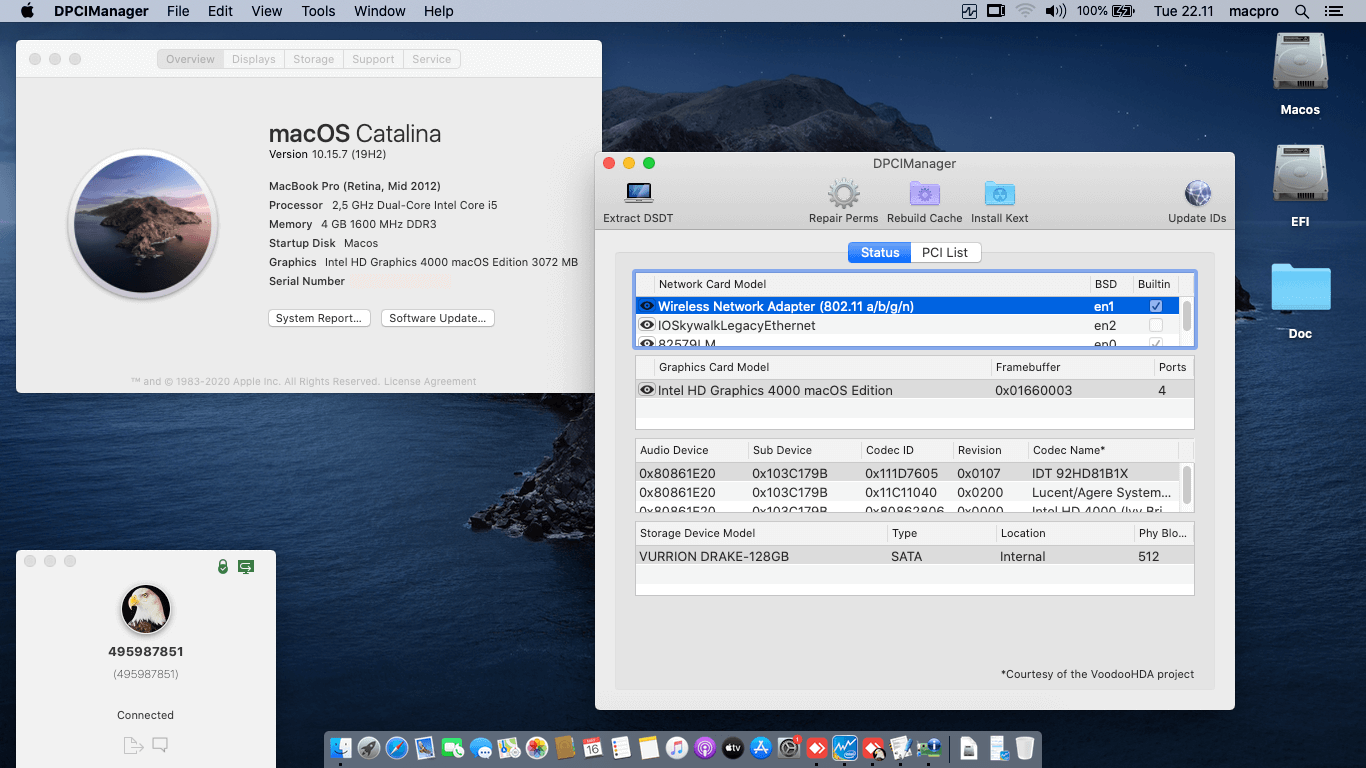The height and width of the screenshot is (768, 1366).
Task: Open Launchpad from the Dock
Action: pyautogui.click(x=369, y=747)
